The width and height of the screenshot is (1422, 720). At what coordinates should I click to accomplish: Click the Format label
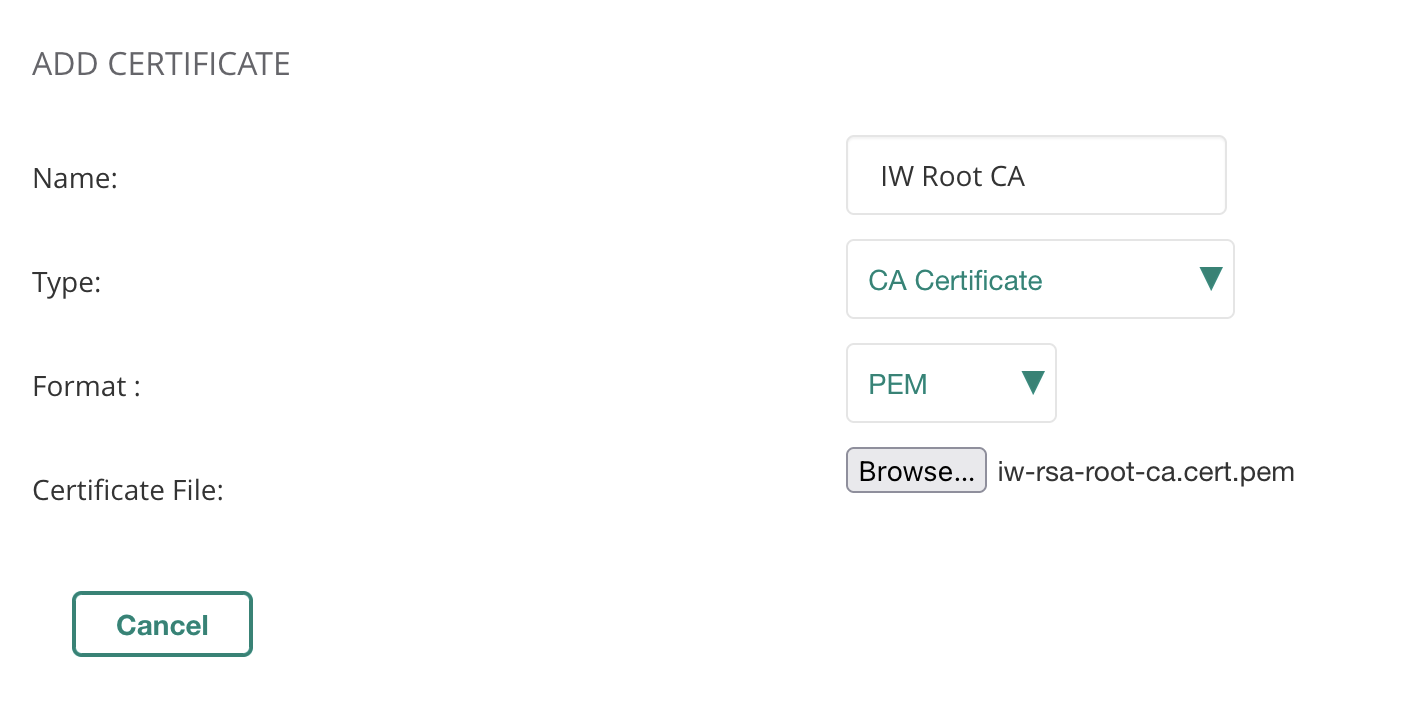tap(86, 386)
